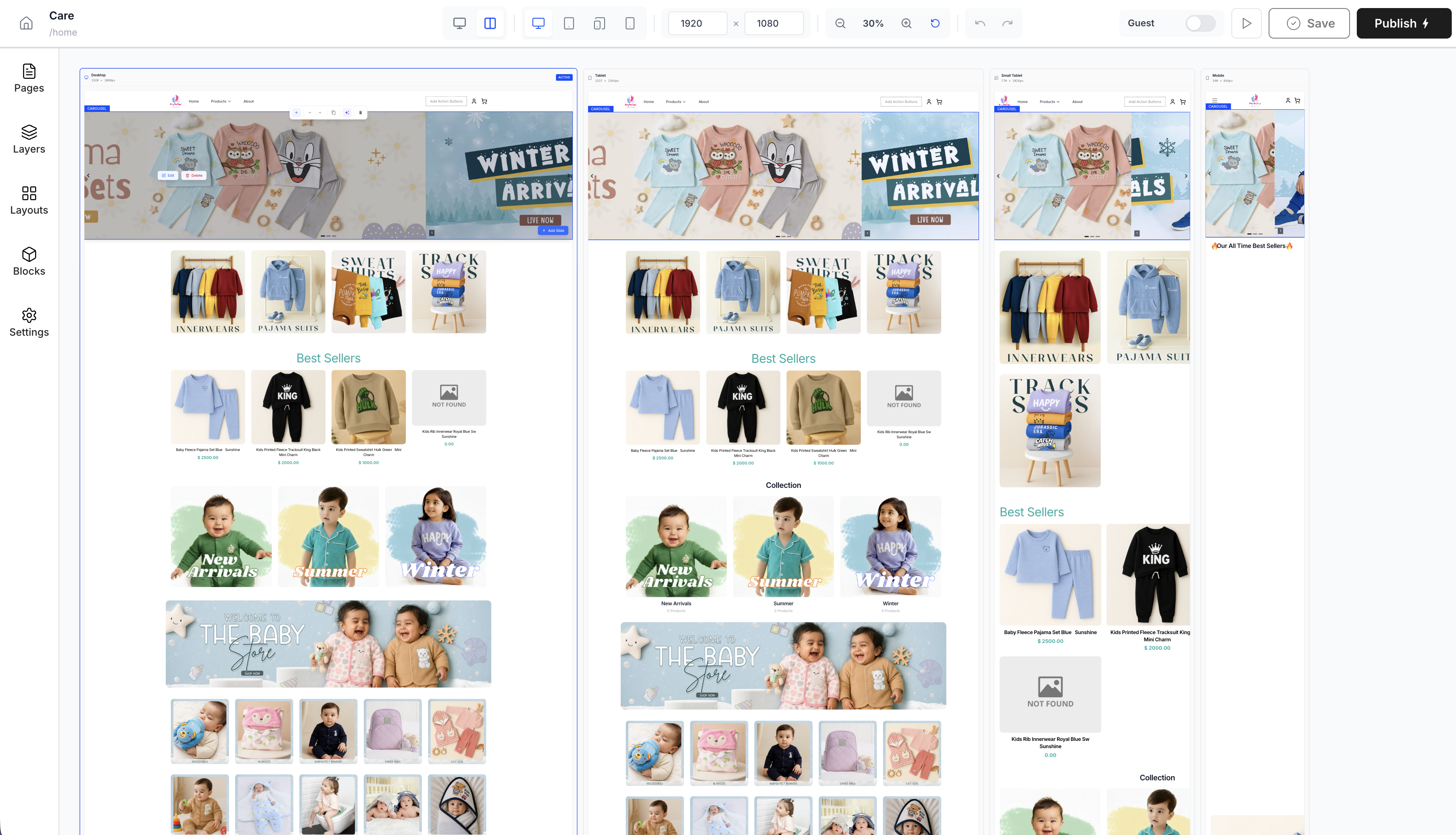Switch to single desktop view mode
The height and width of the screenshot is (835, 1456).
coord(460,23)
